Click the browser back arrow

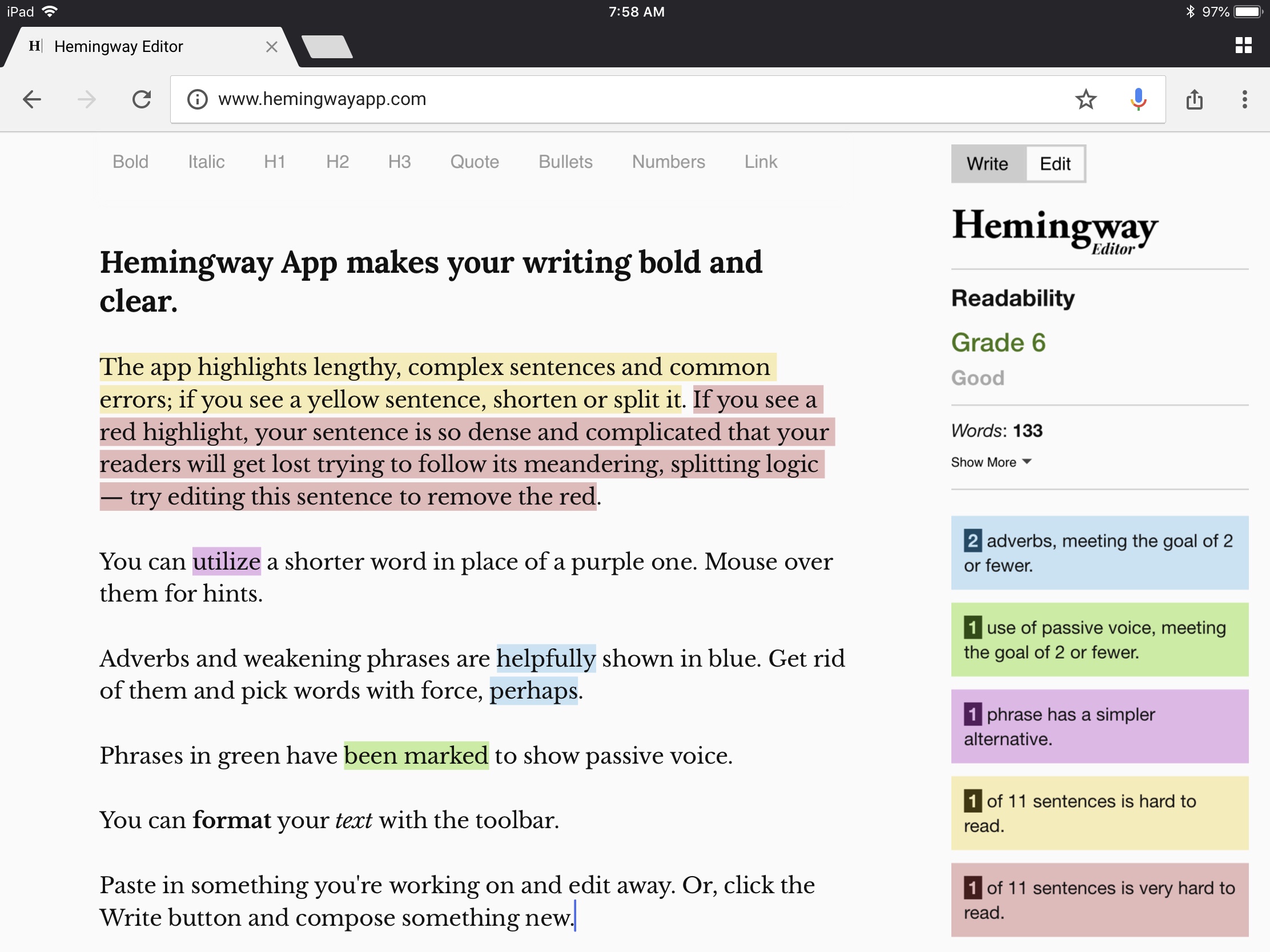coord(31,100)
